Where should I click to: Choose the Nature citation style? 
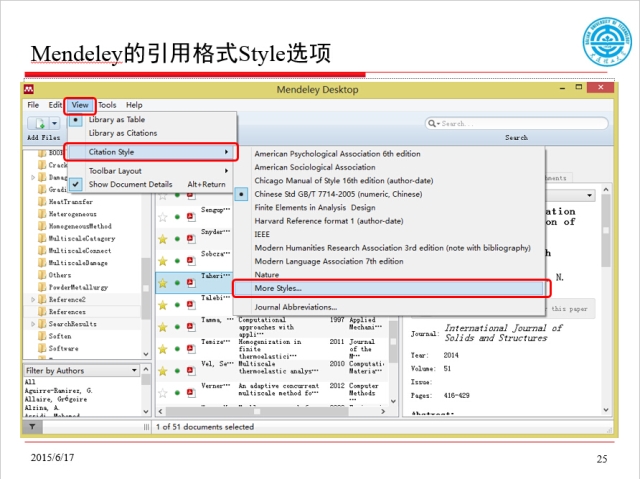[x=267, y=275]
